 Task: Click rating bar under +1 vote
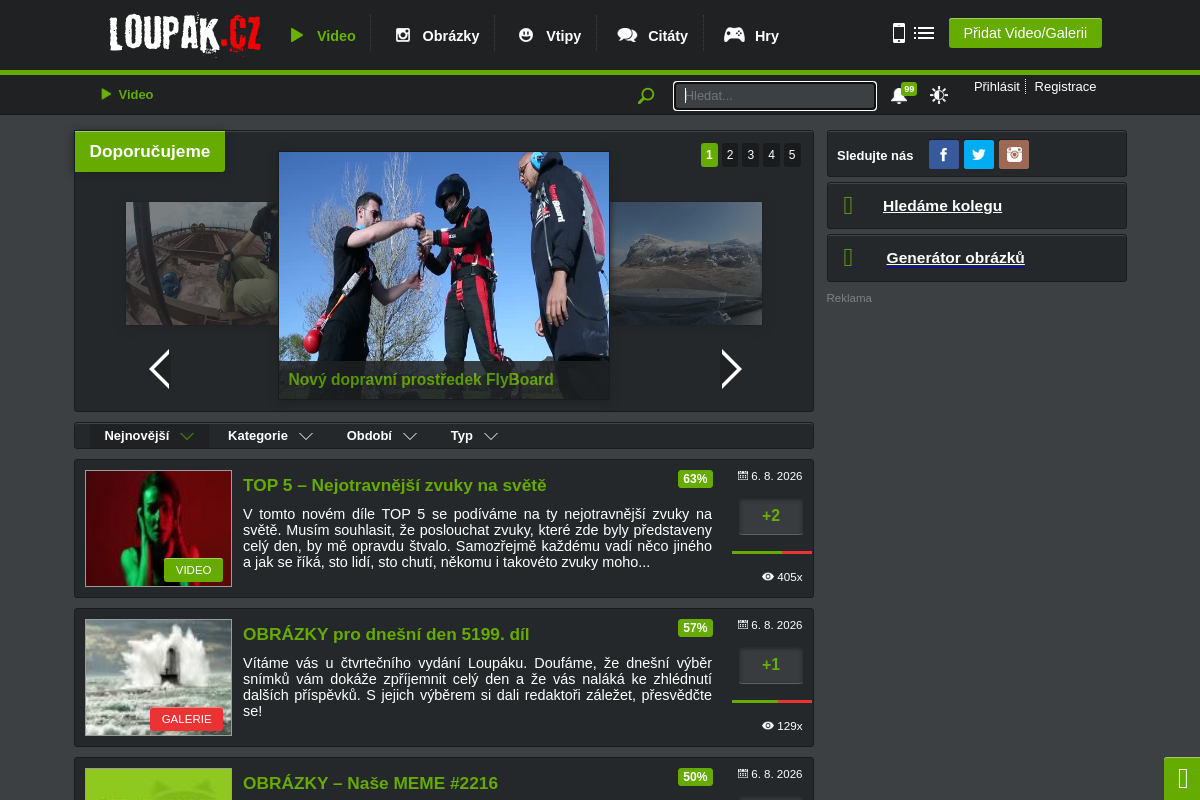(x=772, y=701)
